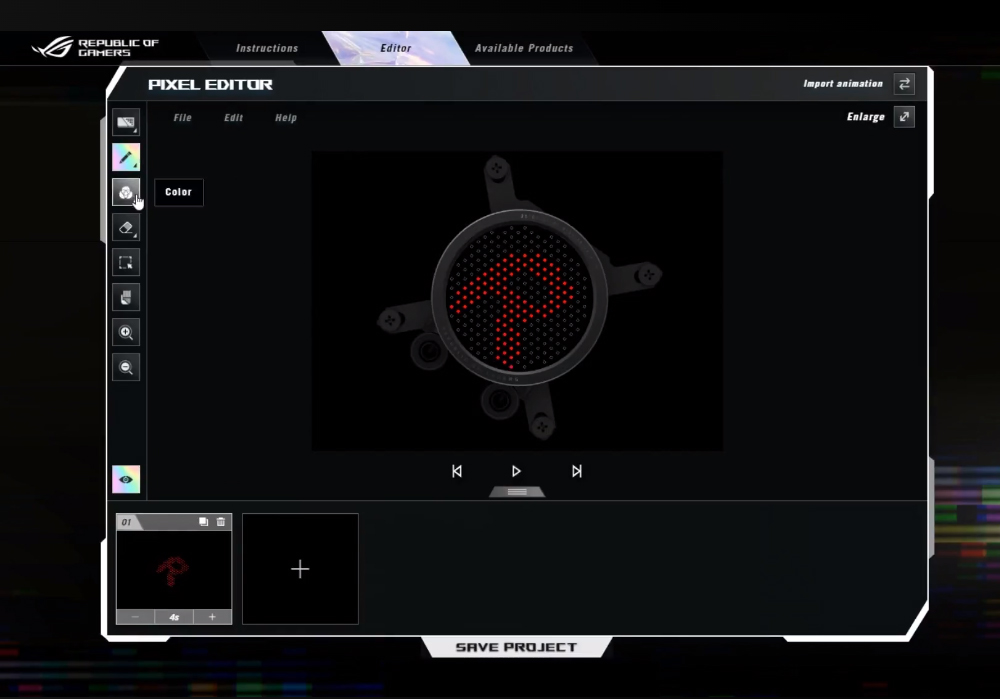Click the SAVE PROJECT button
The image size is (1000, 699).
click(x=516, y=647)
